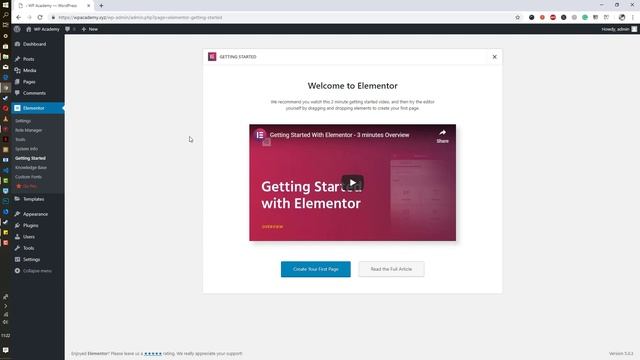Click the browser back arrow

pos(18,18)
